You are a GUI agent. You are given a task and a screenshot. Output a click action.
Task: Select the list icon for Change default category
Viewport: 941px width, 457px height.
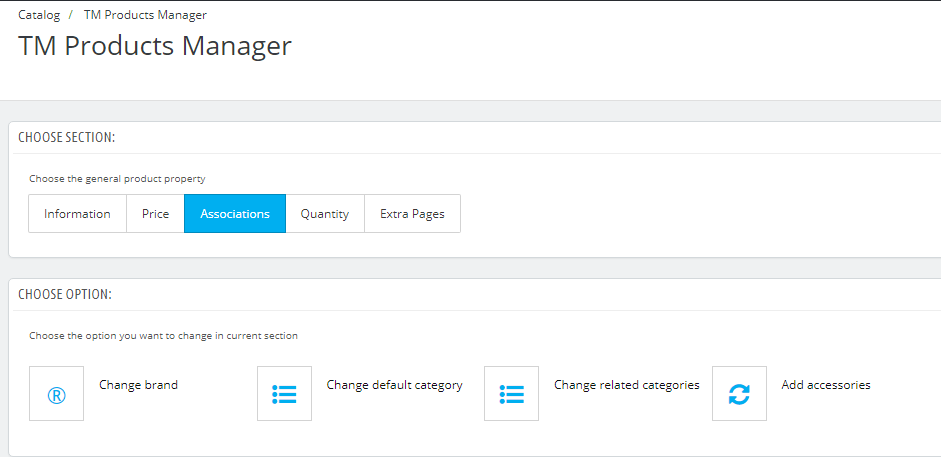coord(284,393)
